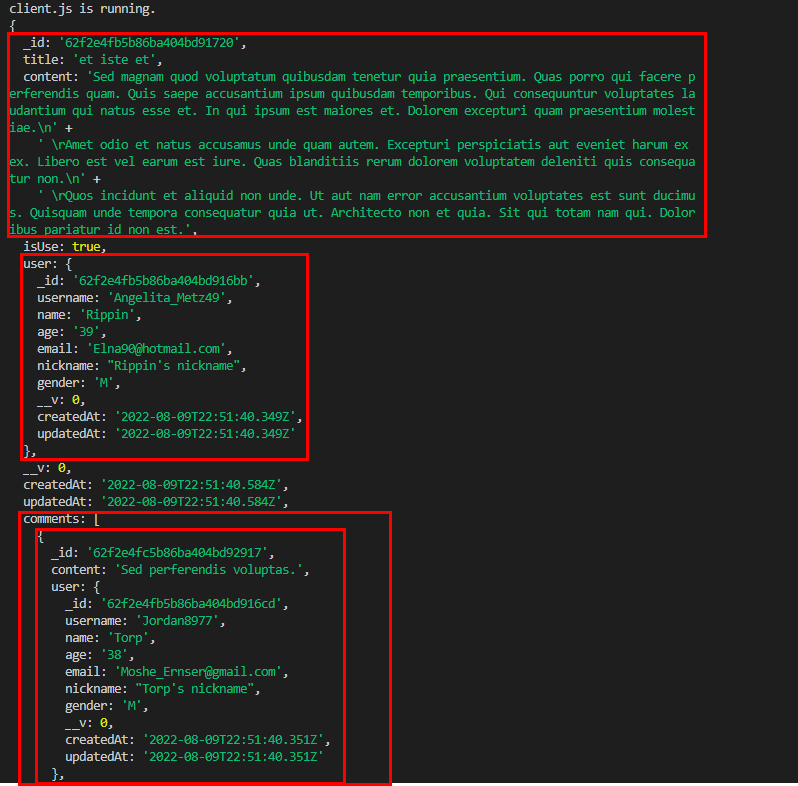Viewport: 798px width, 786px height.
Task: Select the createdAt value '2022-08-09T22:51:40.351Z'
Action: click(233, 740)
